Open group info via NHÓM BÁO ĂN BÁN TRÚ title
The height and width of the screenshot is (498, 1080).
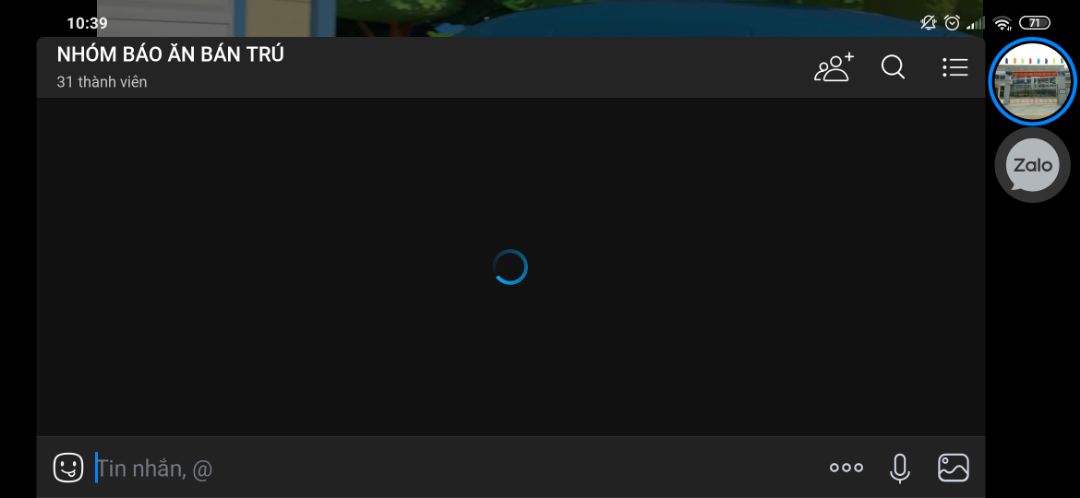(x=170, y=55)
